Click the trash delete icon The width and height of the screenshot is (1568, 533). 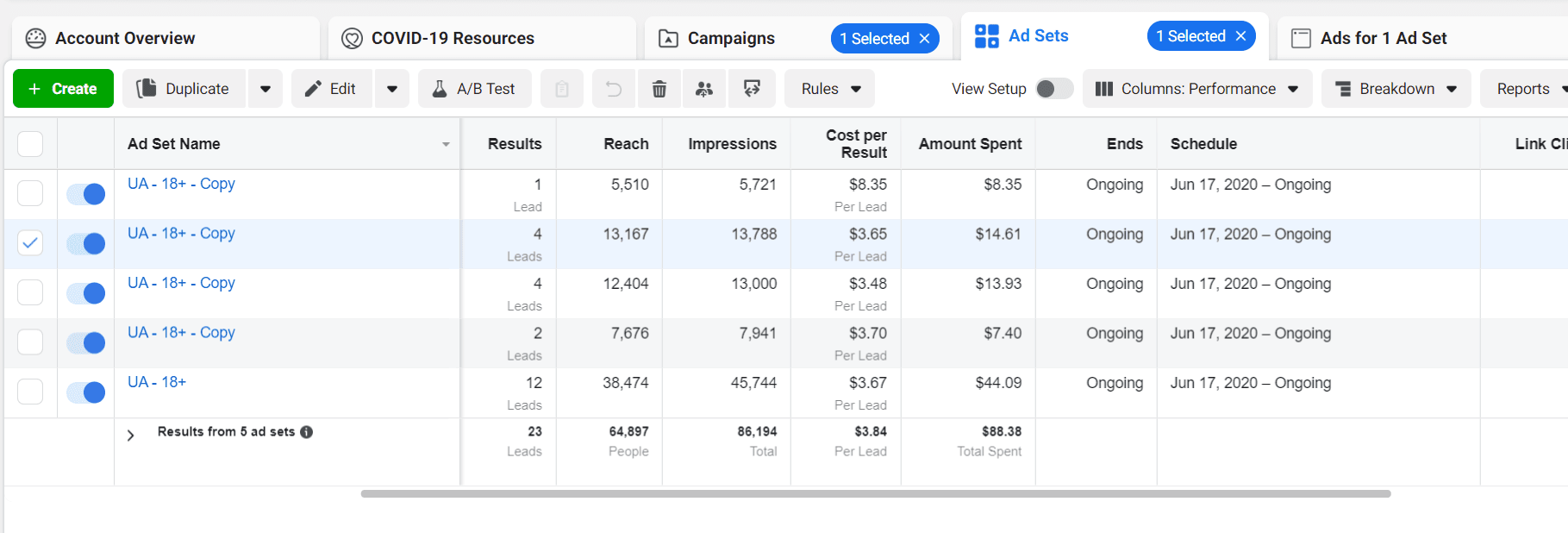point(659,89)
